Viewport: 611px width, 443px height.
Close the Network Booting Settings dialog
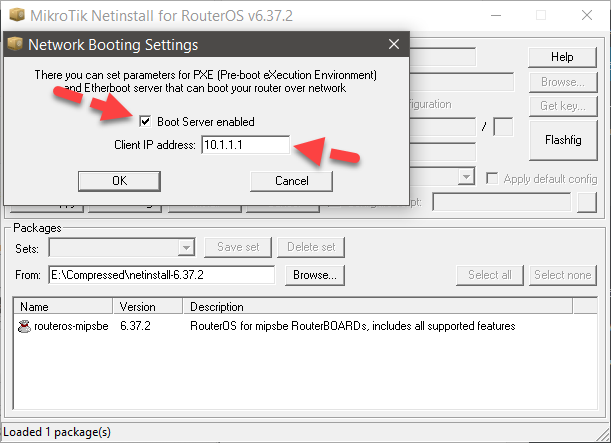[394, 44]
